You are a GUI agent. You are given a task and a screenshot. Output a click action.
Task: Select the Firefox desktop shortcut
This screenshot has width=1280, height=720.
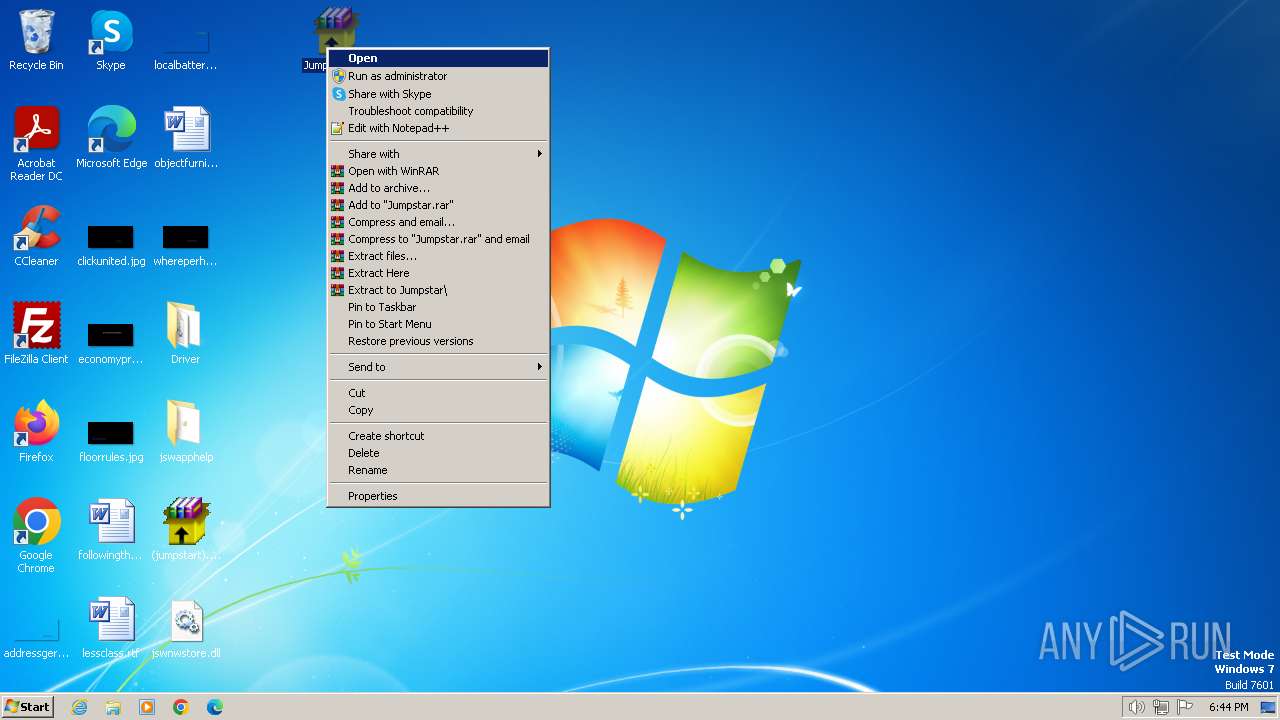[36, 432]
